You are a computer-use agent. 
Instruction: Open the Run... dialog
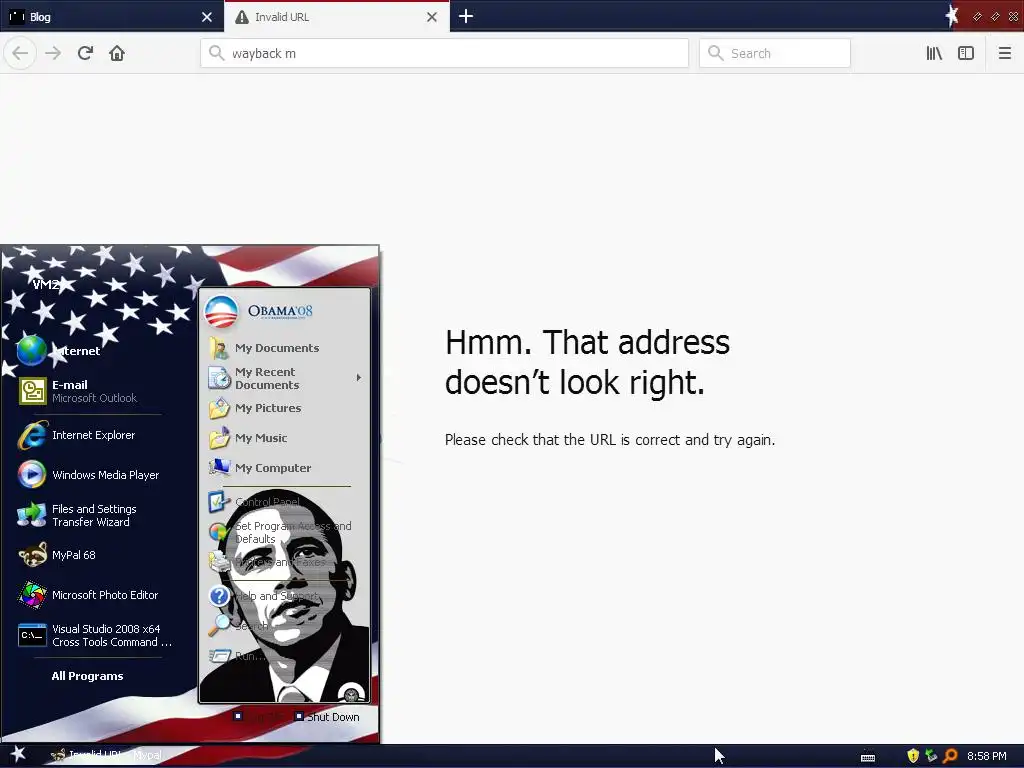coord(238,656)
